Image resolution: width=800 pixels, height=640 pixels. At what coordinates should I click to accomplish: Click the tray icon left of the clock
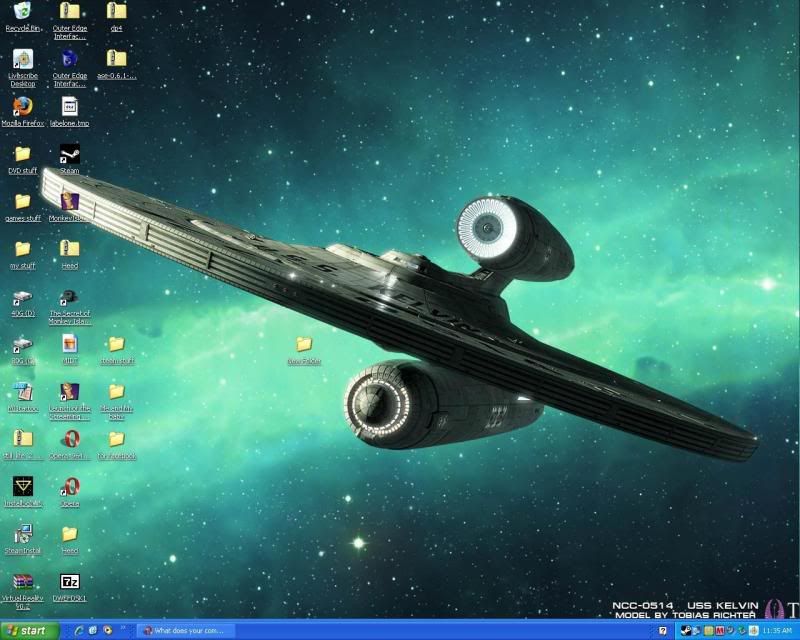tap(754, 631)
